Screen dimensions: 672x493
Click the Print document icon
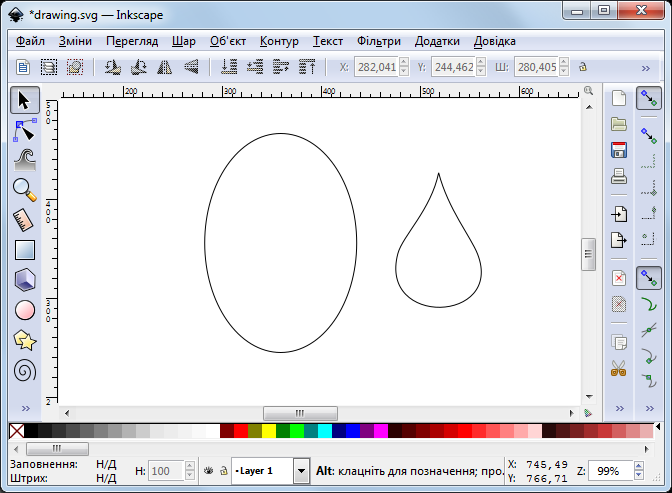(619, 177)
